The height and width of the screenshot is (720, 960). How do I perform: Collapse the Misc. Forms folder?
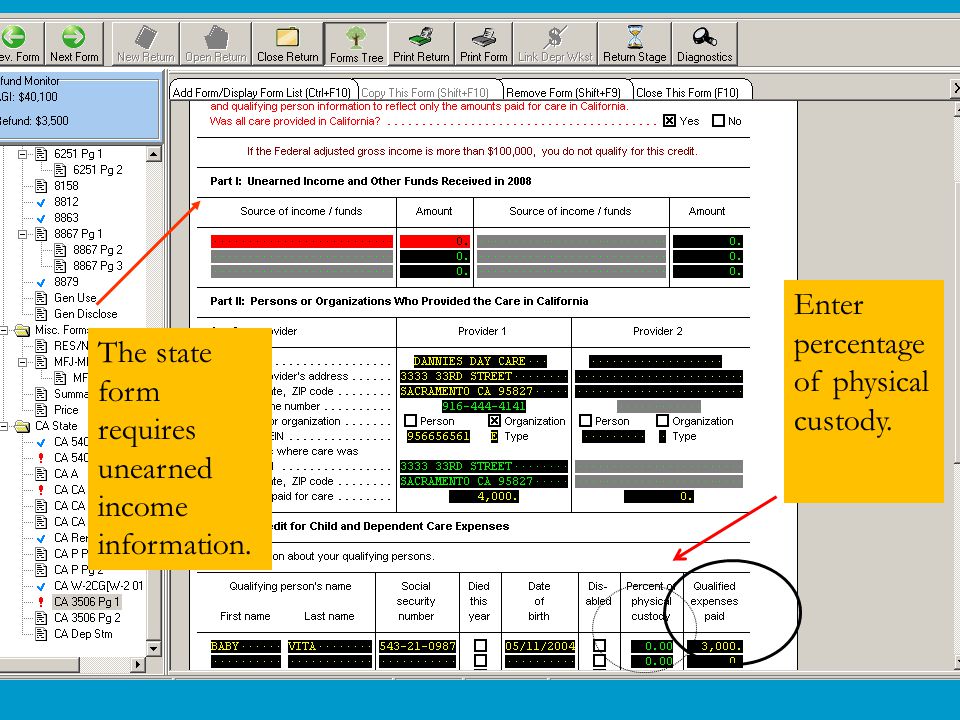(x=4, y=330)
